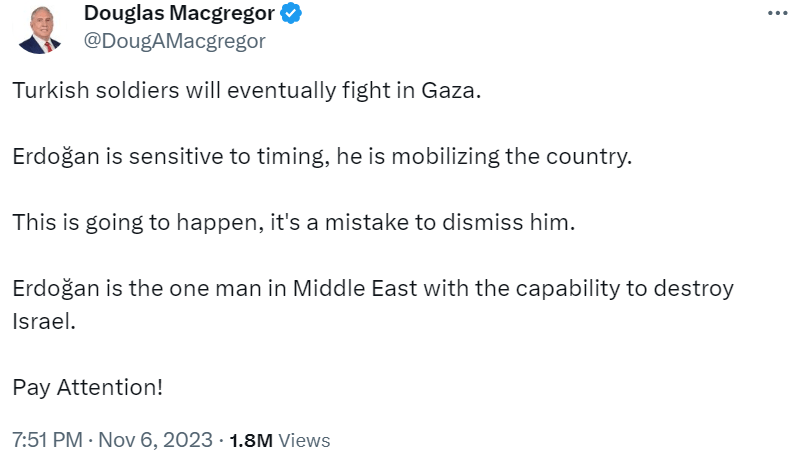Image resolution: width=792 pixels, height=475 pixels.
Task: Click the line 'This is going to happen'
Action: click(x=295, y=222)
